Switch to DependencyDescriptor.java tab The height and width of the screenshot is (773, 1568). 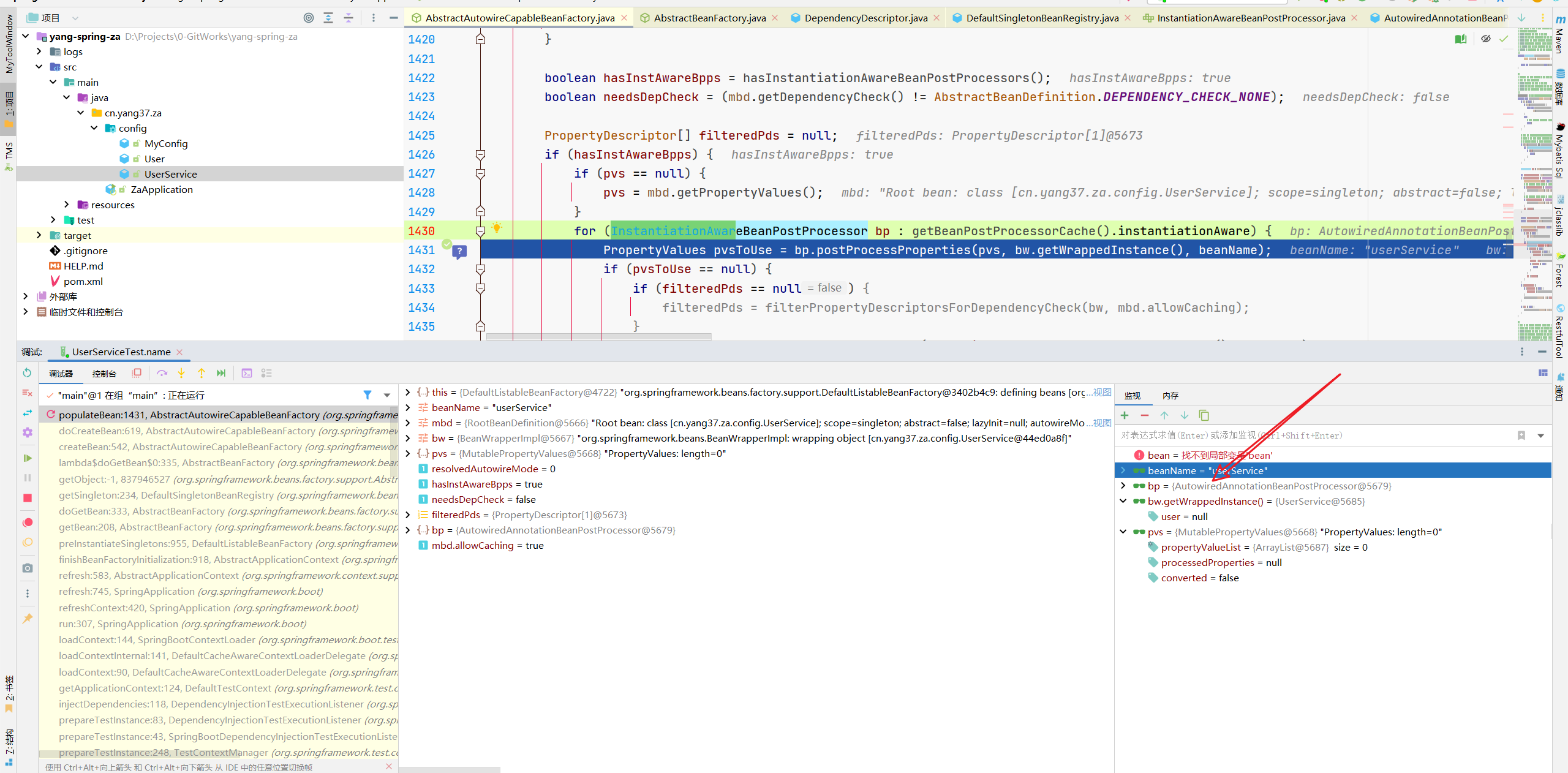866,18
